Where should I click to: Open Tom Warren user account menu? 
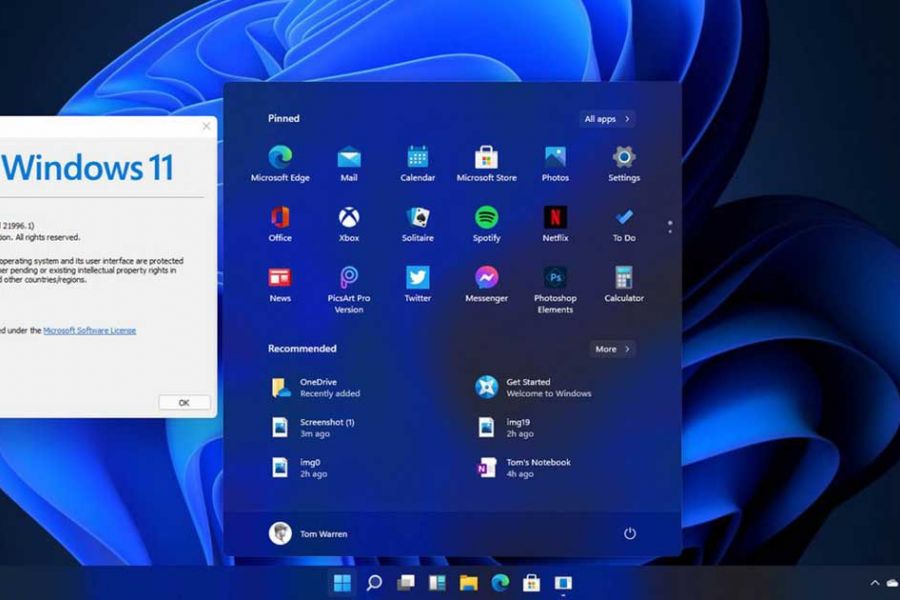pos(309,533)
